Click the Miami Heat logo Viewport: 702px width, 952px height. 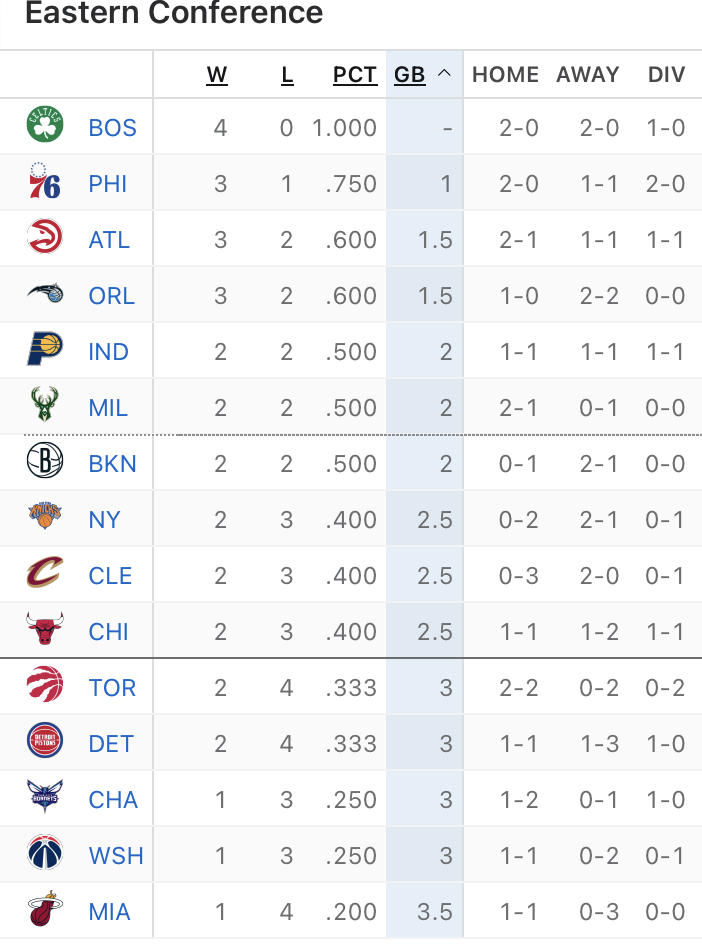tap(45, 911)
